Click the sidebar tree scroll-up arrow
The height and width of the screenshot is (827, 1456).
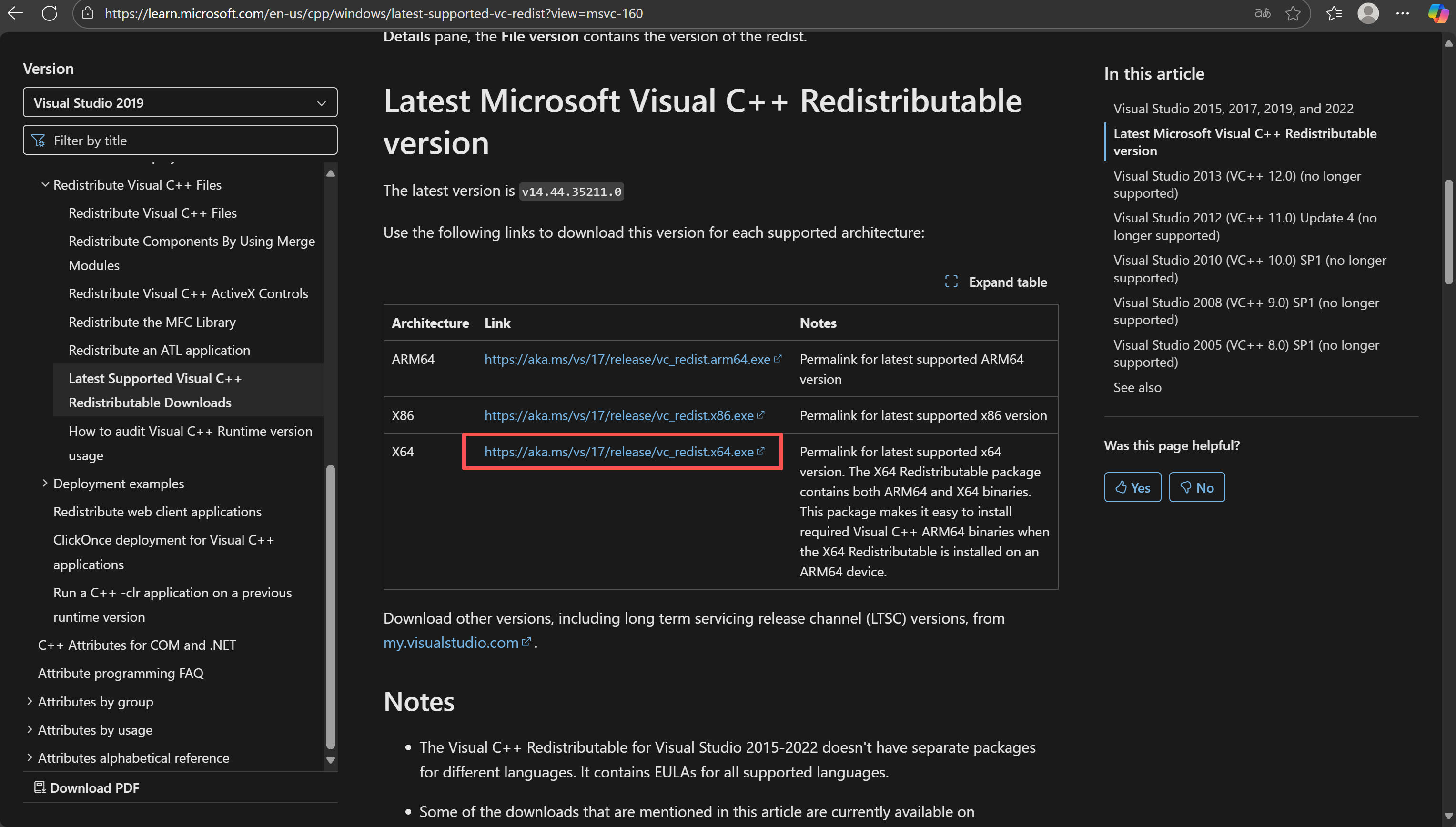tap(330, 173)
